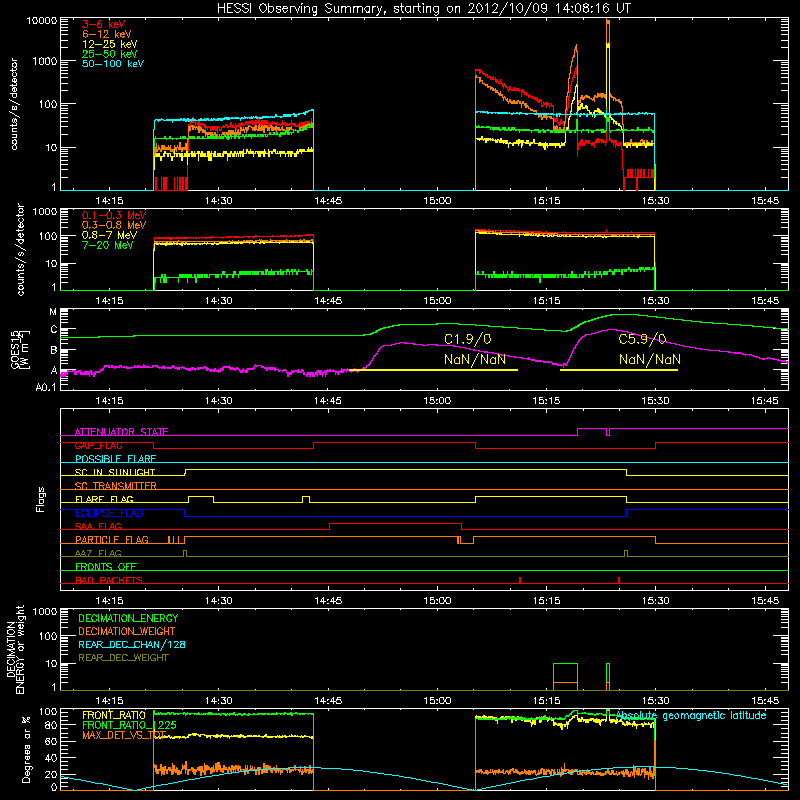This screenshot has height=800, width=800.
Task: Click the DECIMATION_WEIGHT legend label
Action: coord(127,631)
